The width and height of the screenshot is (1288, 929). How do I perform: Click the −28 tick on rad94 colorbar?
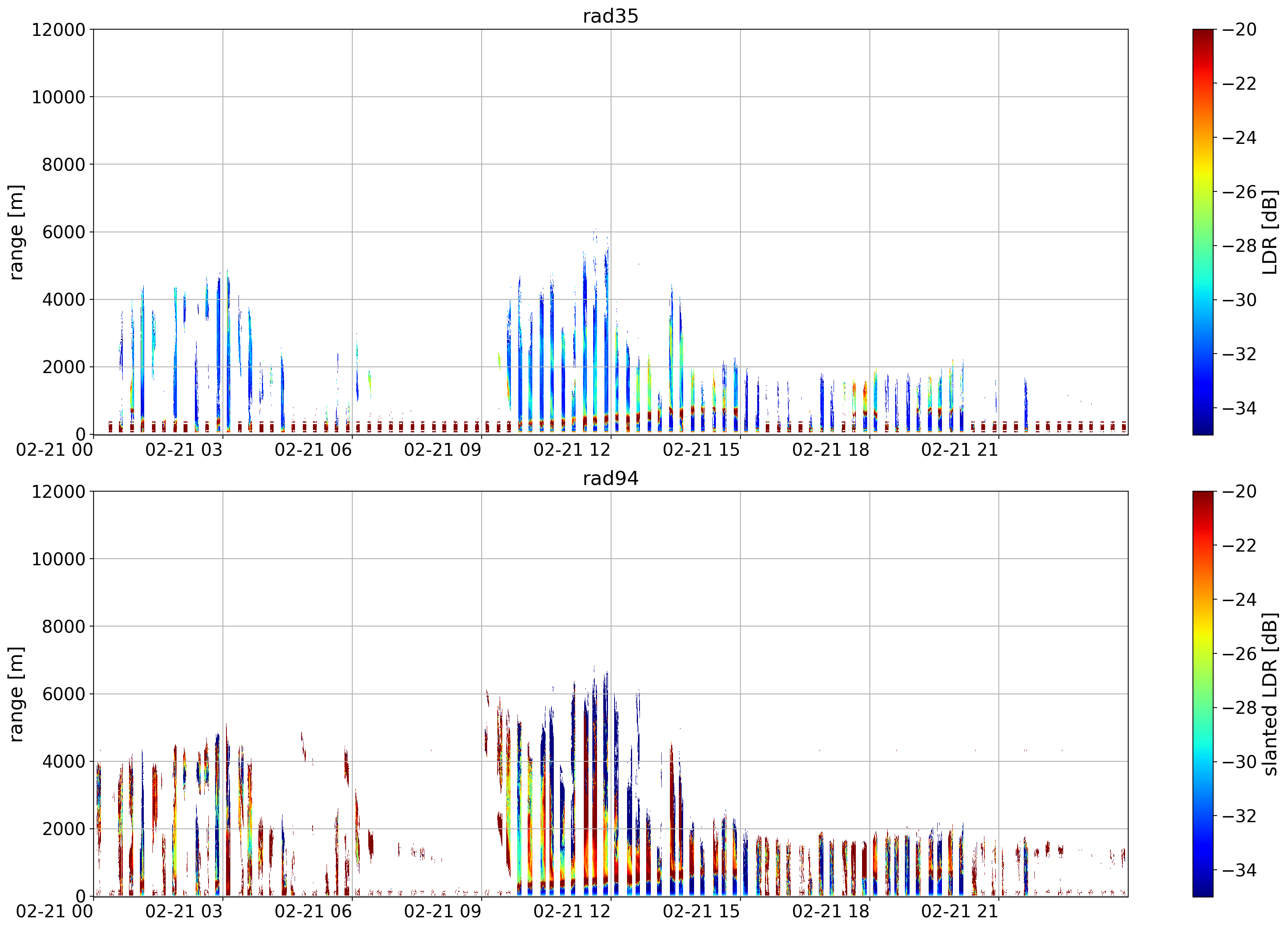[1239, 708]
